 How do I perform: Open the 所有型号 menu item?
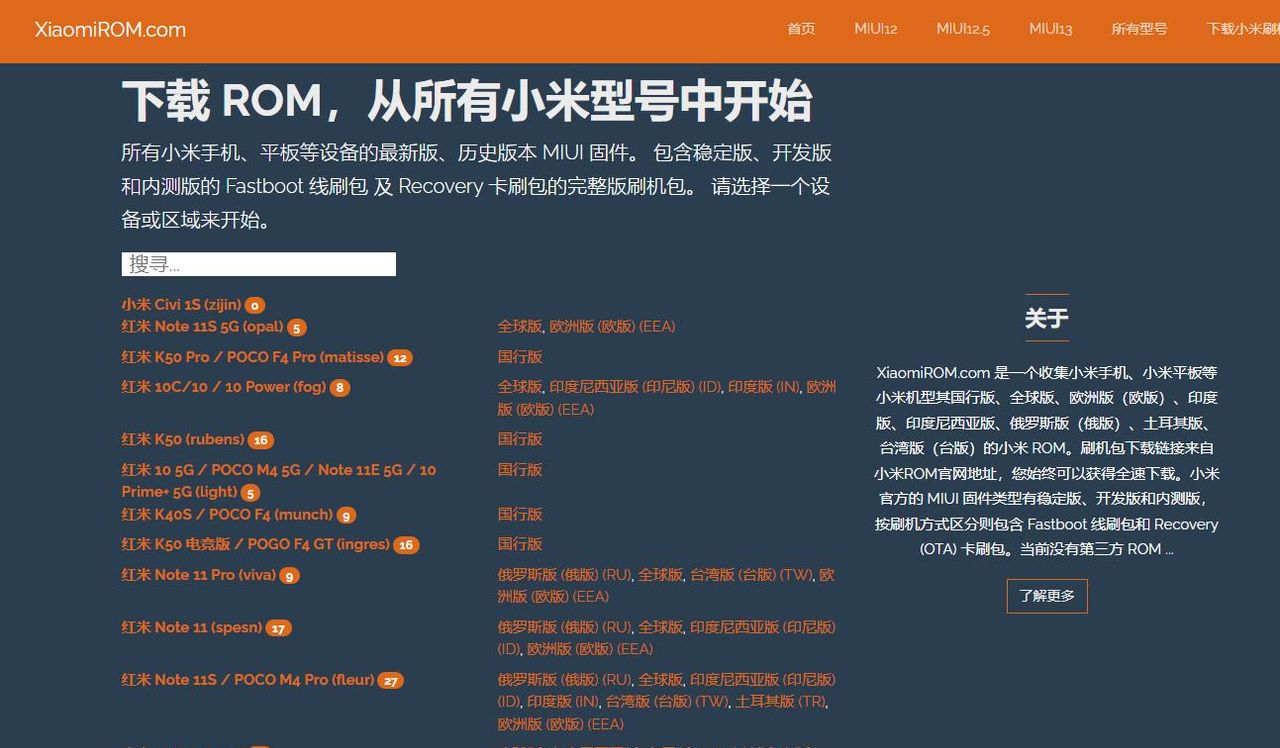point(1139,29)
